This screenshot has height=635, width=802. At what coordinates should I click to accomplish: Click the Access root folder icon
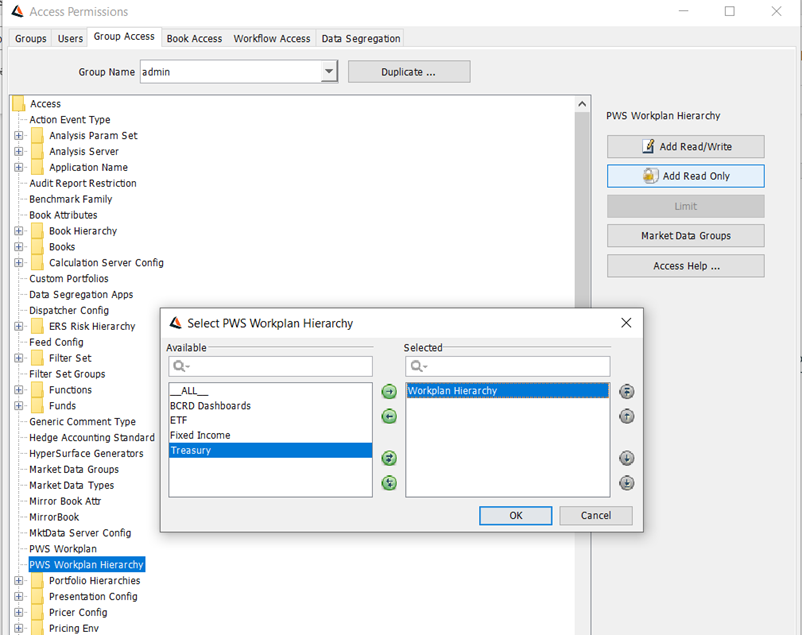pyautogui.click(x=18, y=104)
